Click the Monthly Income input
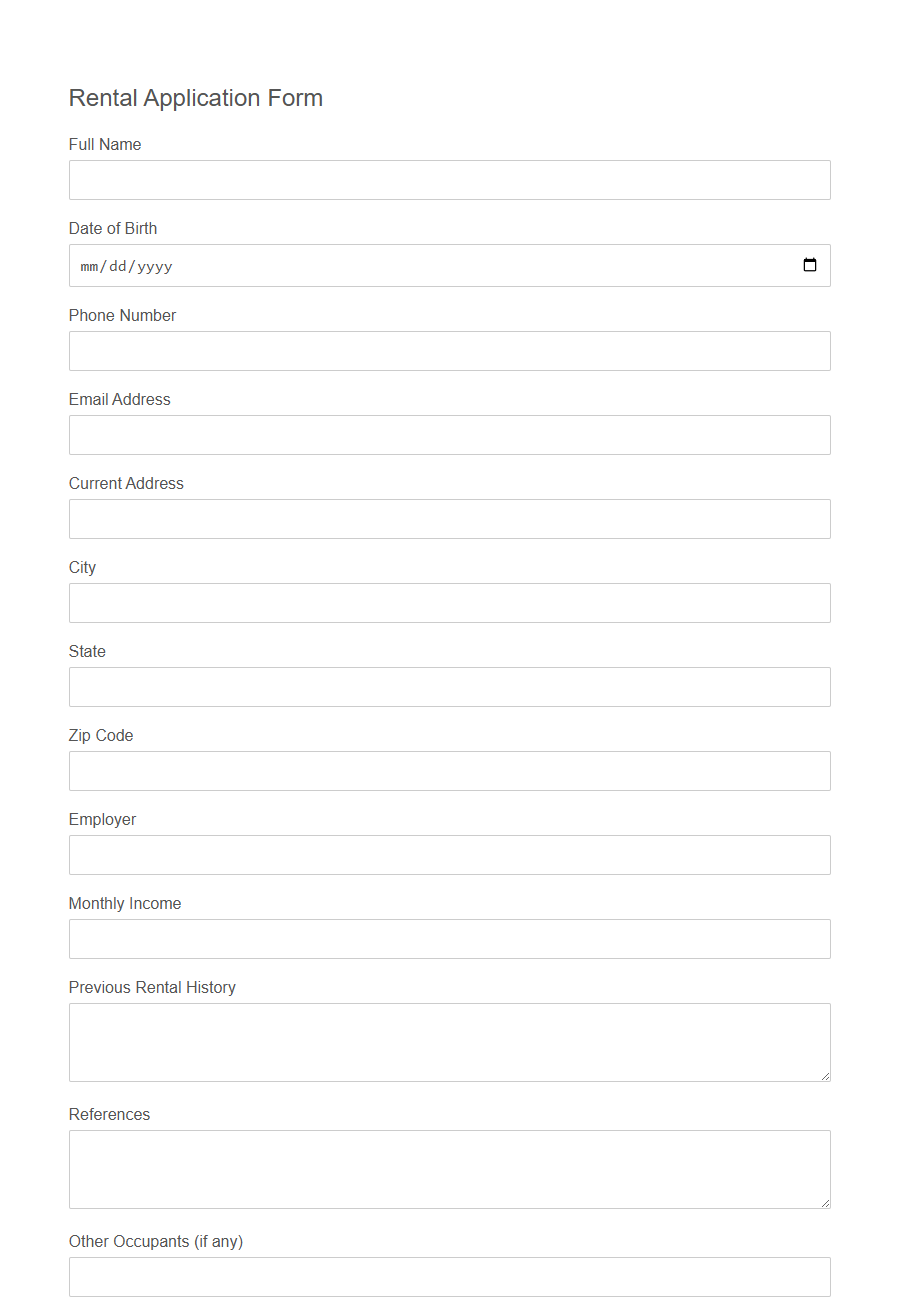900x1300 pixels. 449,939
